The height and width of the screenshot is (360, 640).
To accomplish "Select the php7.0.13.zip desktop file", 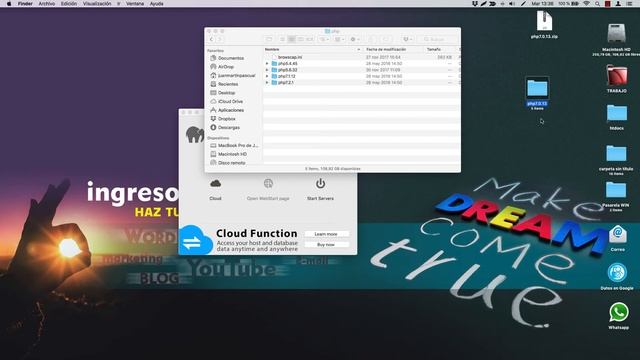I will pos(544,24).
